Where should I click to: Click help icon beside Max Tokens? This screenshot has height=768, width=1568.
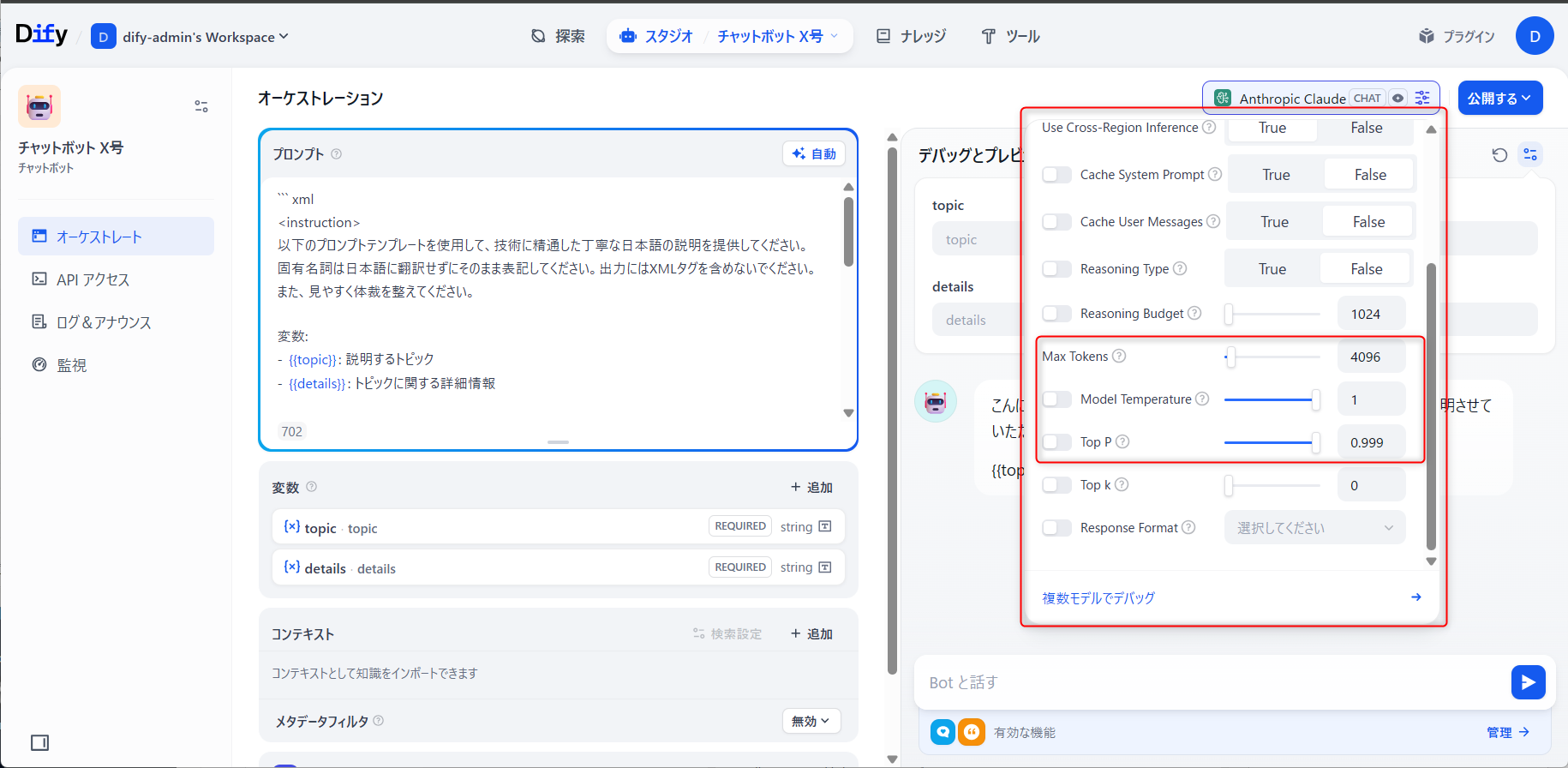click(1119, 356)
